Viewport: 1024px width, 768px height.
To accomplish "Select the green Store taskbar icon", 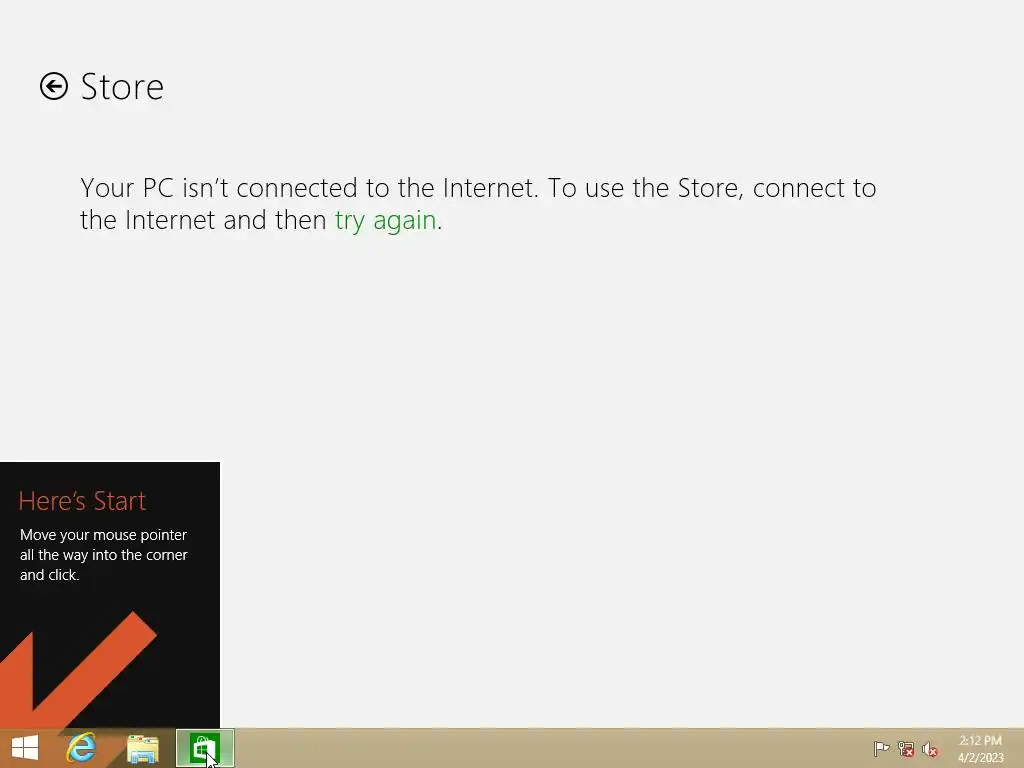I will tap(204, 748).
